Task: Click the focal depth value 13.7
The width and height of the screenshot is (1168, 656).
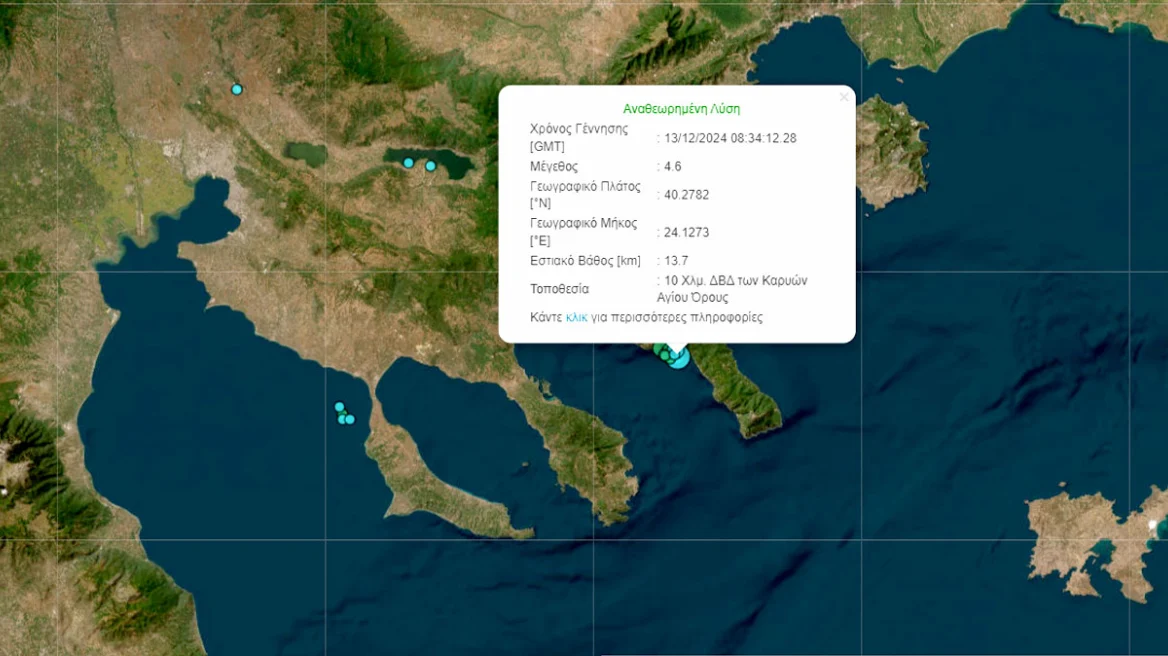Action: point(676,261)
